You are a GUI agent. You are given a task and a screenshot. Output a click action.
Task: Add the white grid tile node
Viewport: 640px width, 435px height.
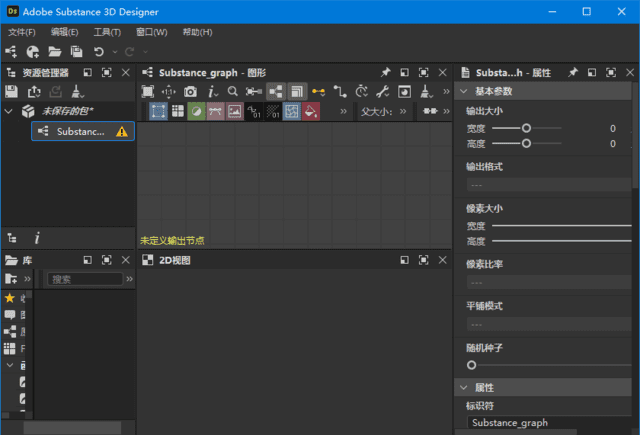(178, 111)
